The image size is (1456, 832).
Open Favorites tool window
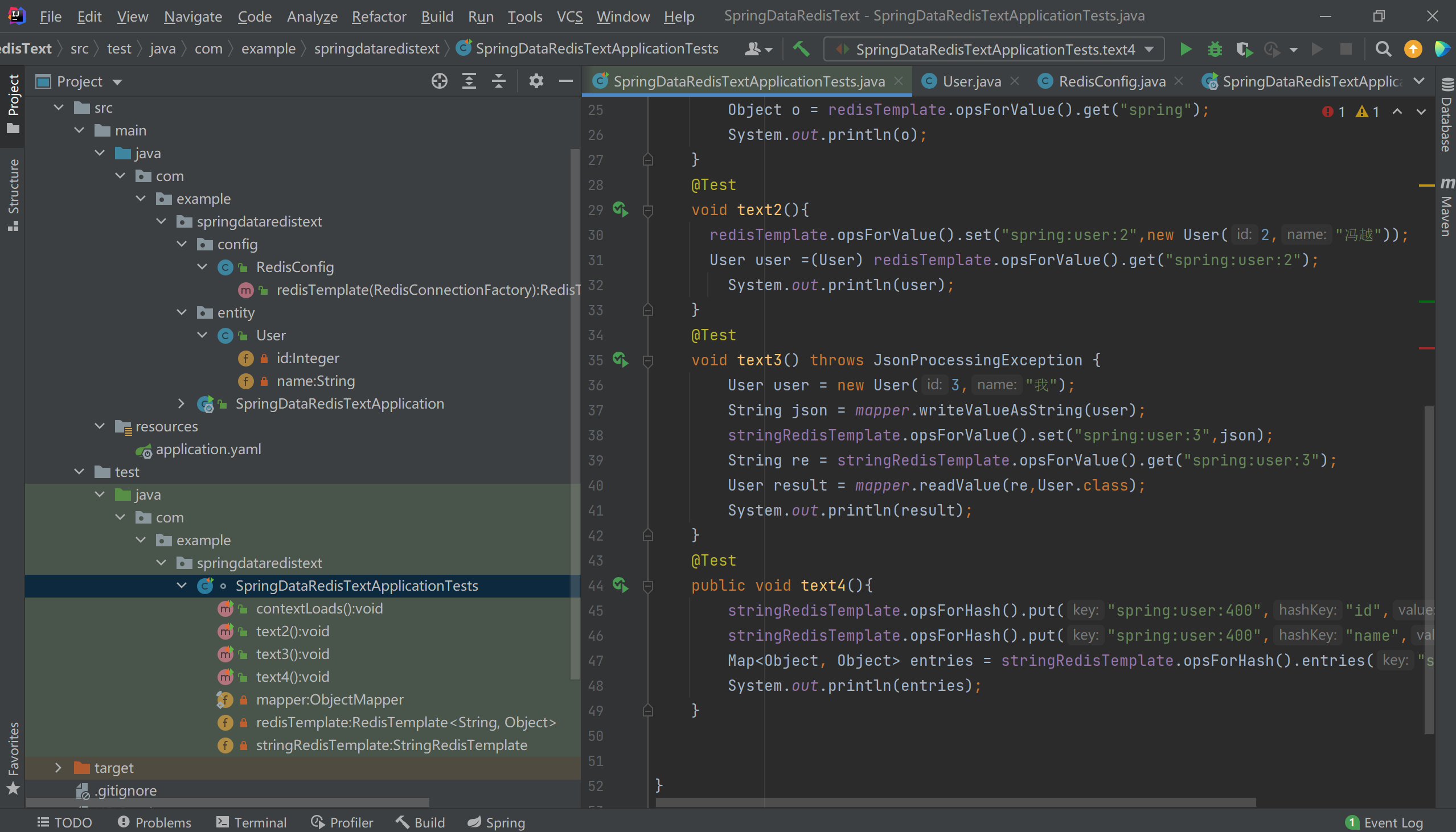(x=13, y=757)
